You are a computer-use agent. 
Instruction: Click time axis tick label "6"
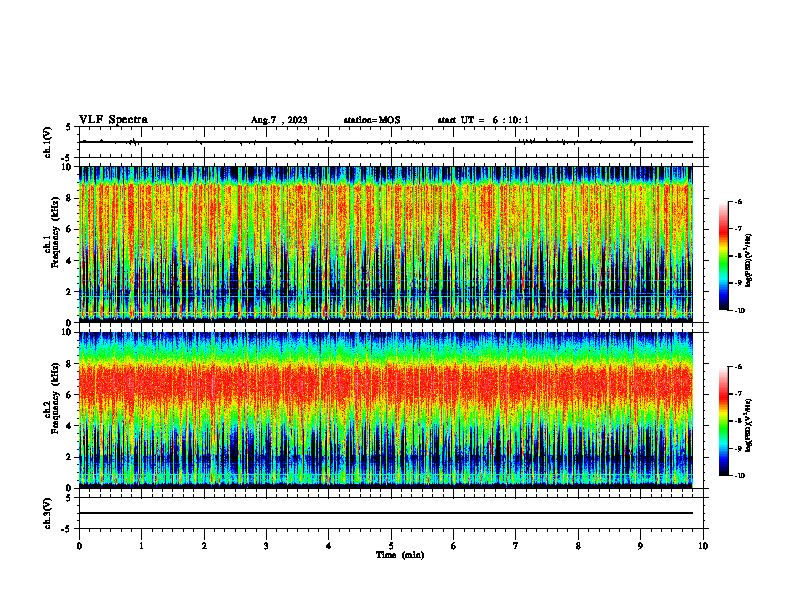[x=454, y=546]
